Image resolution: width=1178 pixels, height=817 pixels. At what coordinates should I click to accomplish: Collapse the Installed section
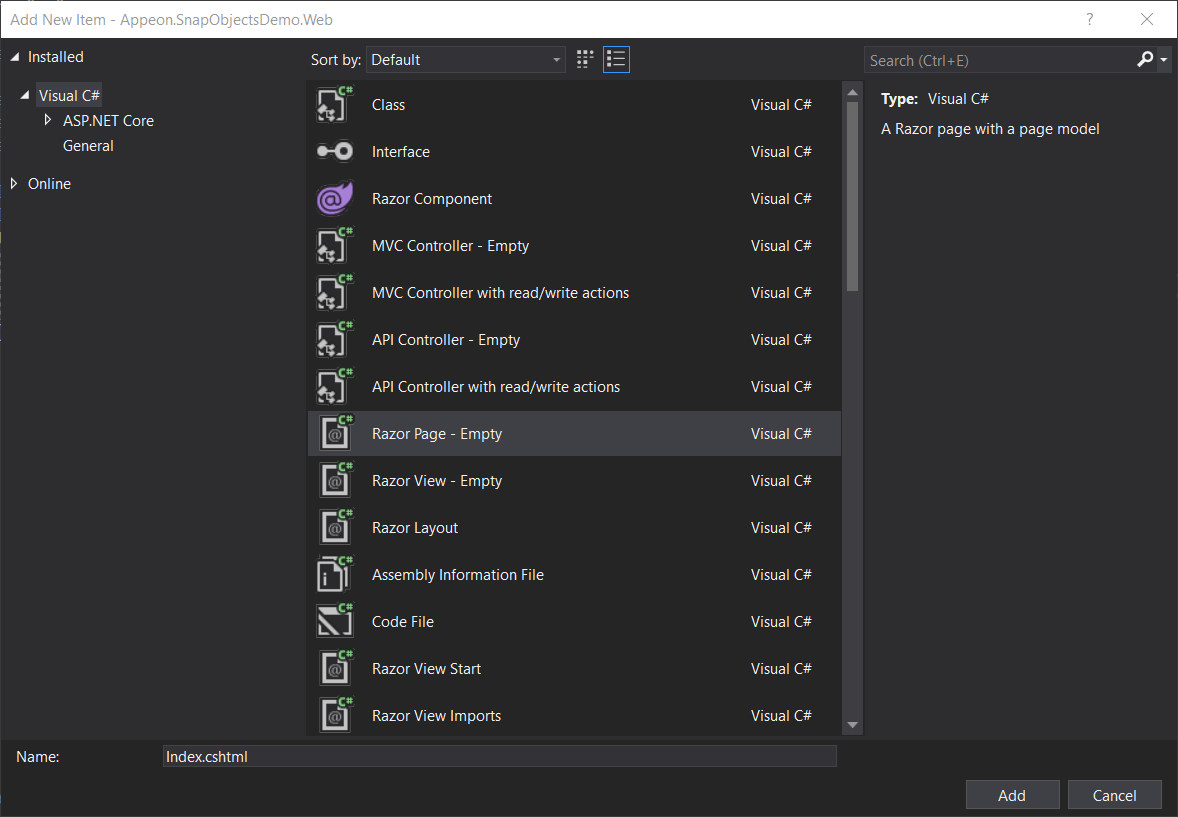pos(14,57)
